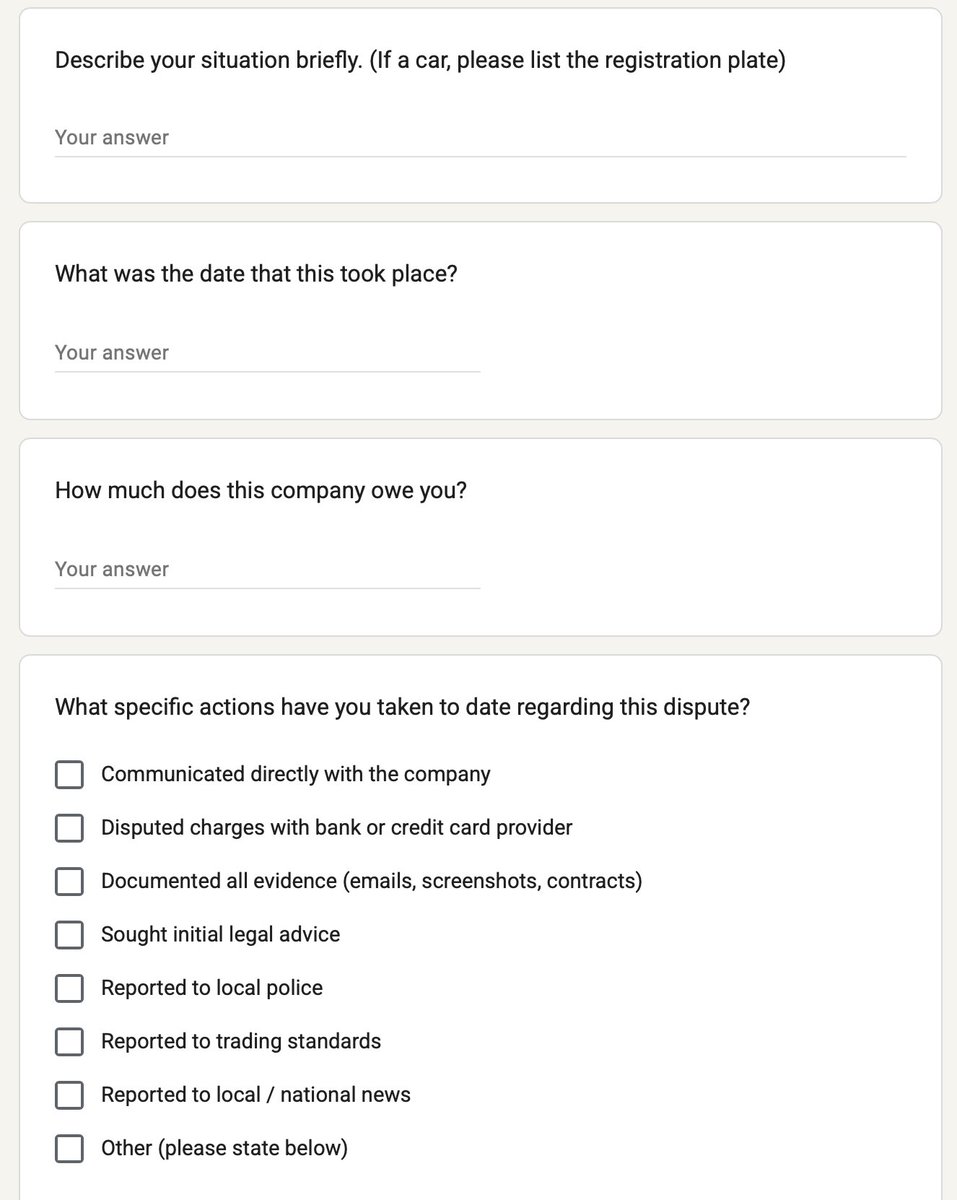
Task: Click the label text 'Reported to trading standards'
Action: [x=241, y=1041]
